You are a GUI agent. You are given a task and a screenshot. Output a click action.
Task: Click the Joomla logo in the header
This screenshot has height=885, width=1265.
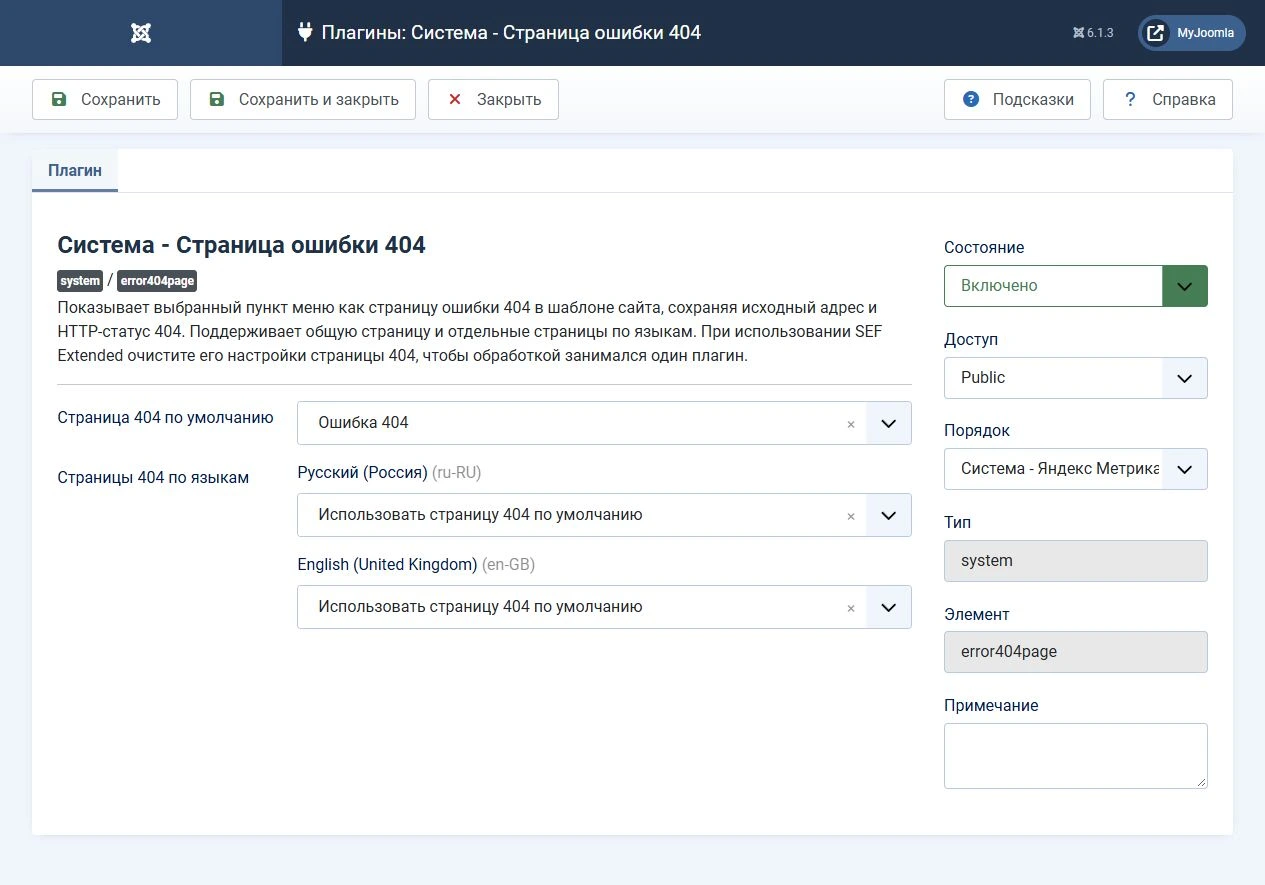(141, 33)
